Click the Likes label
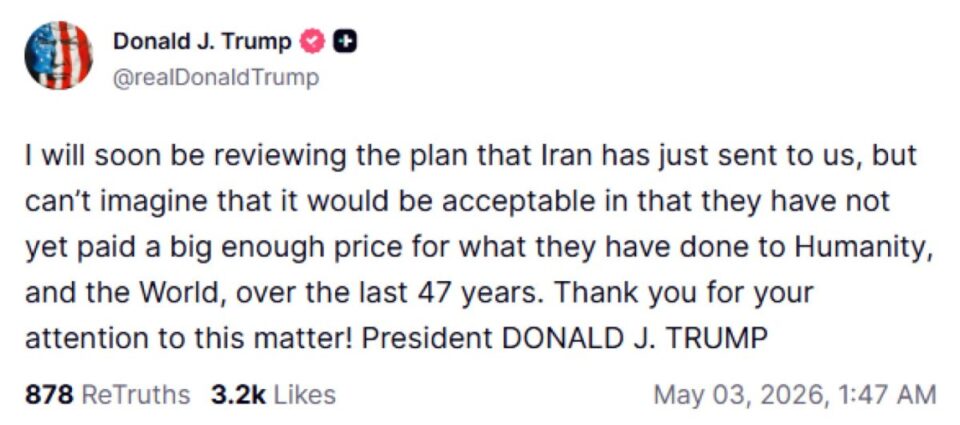Image resolution: width=960 pixels, height=425 pixels. click(304, 394)
